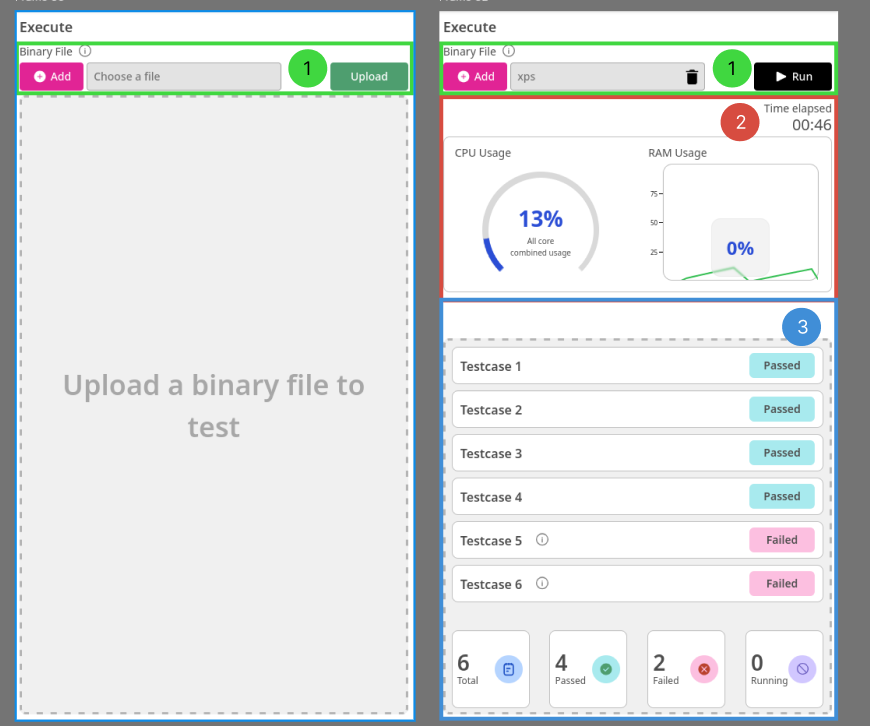Click Passed badge on Testcase 3
Screen dimensions: 870x726
pyautogui.click(x=782, y=453)
